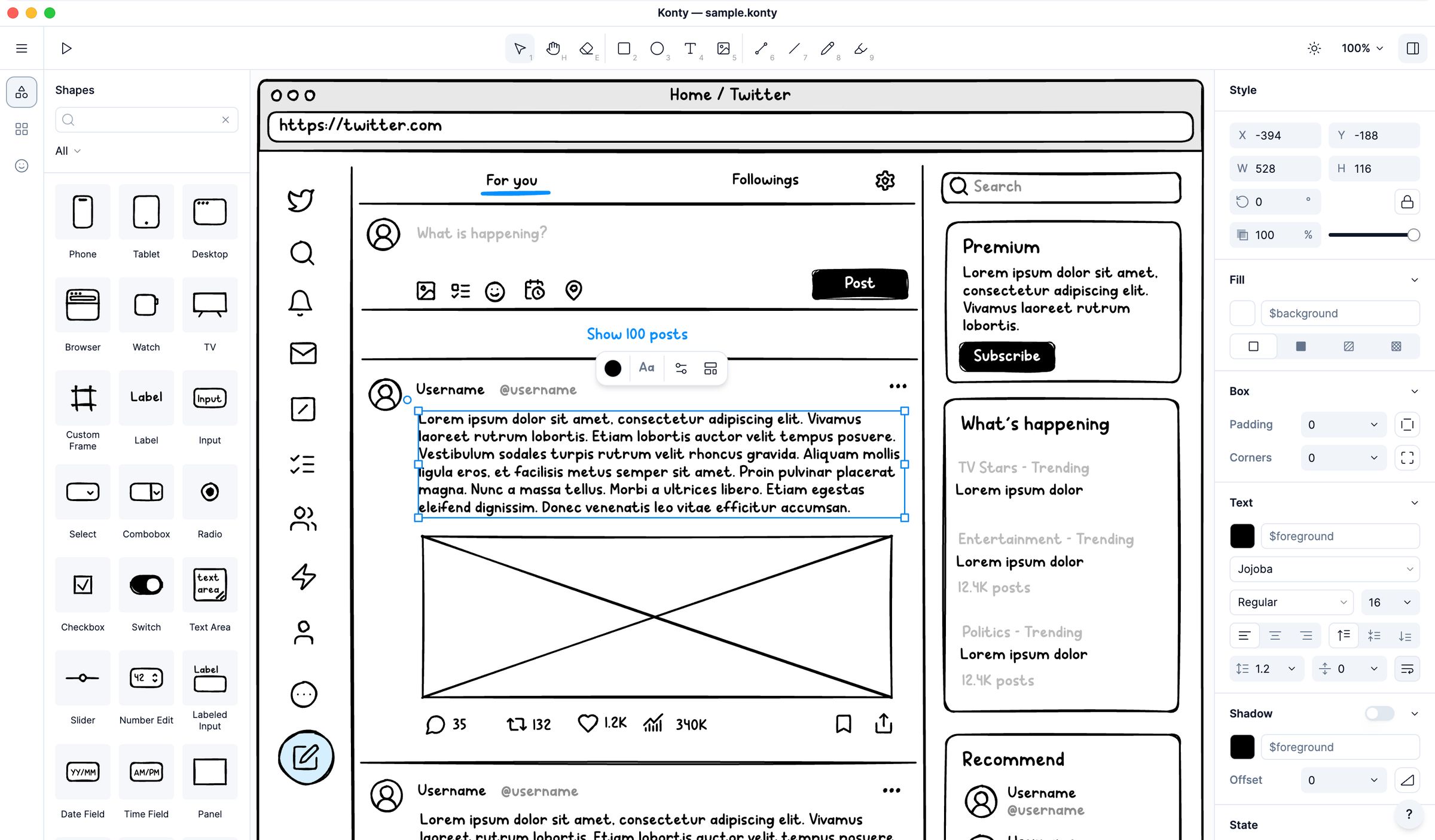
Task: Select the Rectangle shape tool
Action: click(623, 47)
